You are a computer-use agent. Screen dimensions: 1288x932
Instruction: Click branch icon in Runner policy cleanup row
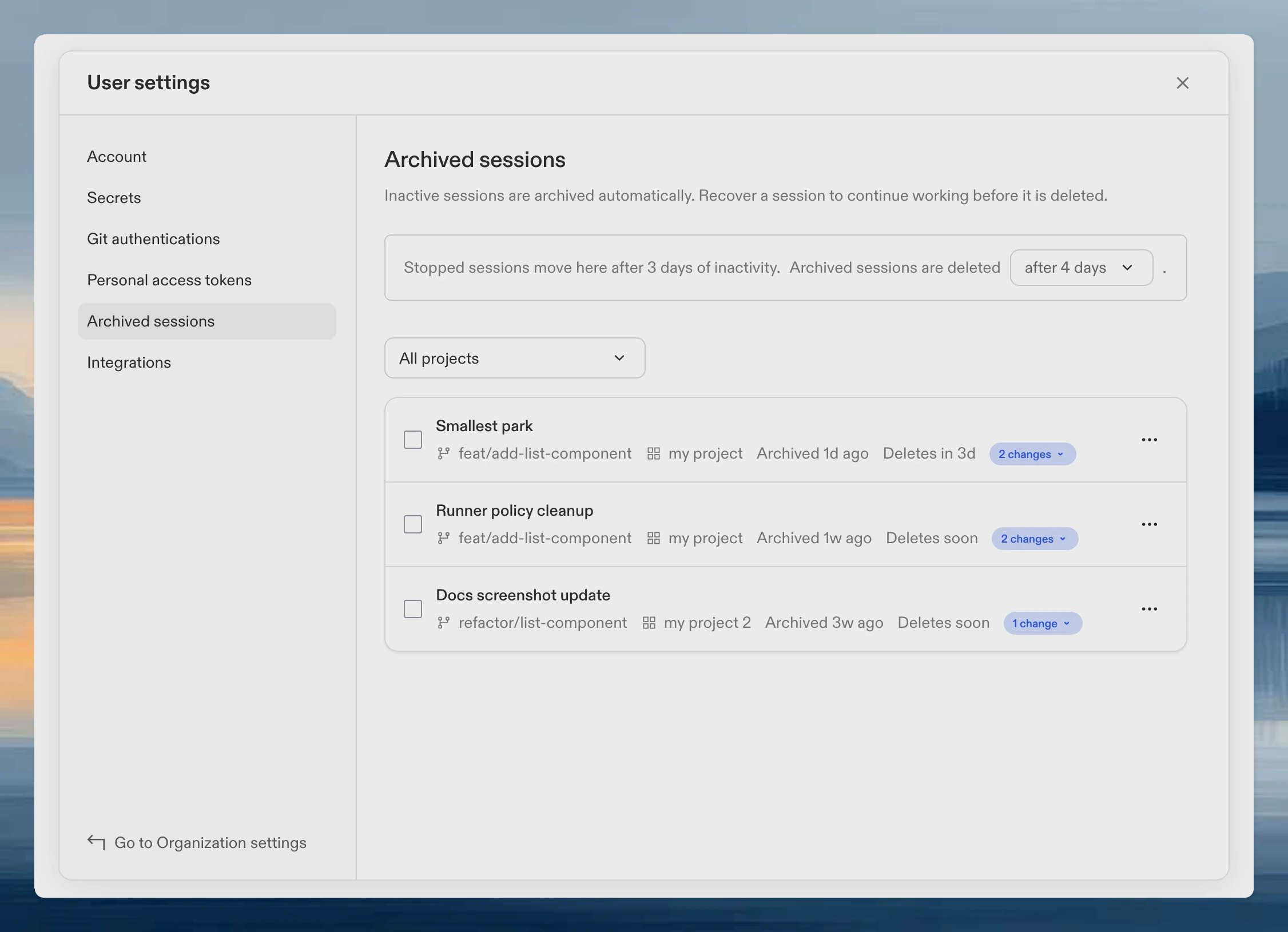tap(443, 538)
